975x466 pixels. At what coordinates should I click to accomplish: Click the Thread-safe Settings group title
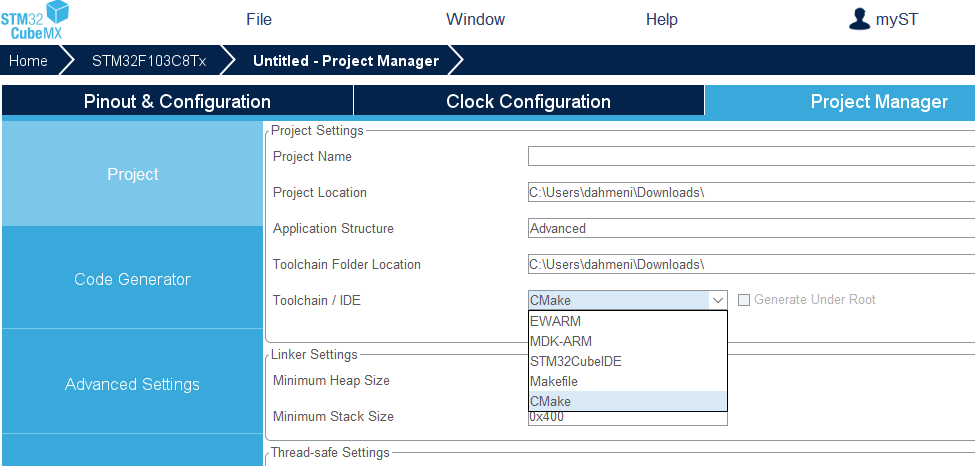click(x=330, y=452)
